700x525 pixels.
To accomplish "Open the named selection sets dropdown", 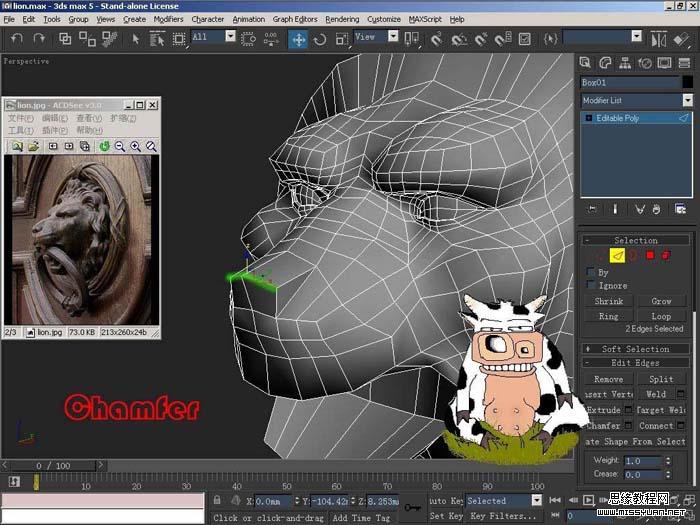I will pos(637,36).
